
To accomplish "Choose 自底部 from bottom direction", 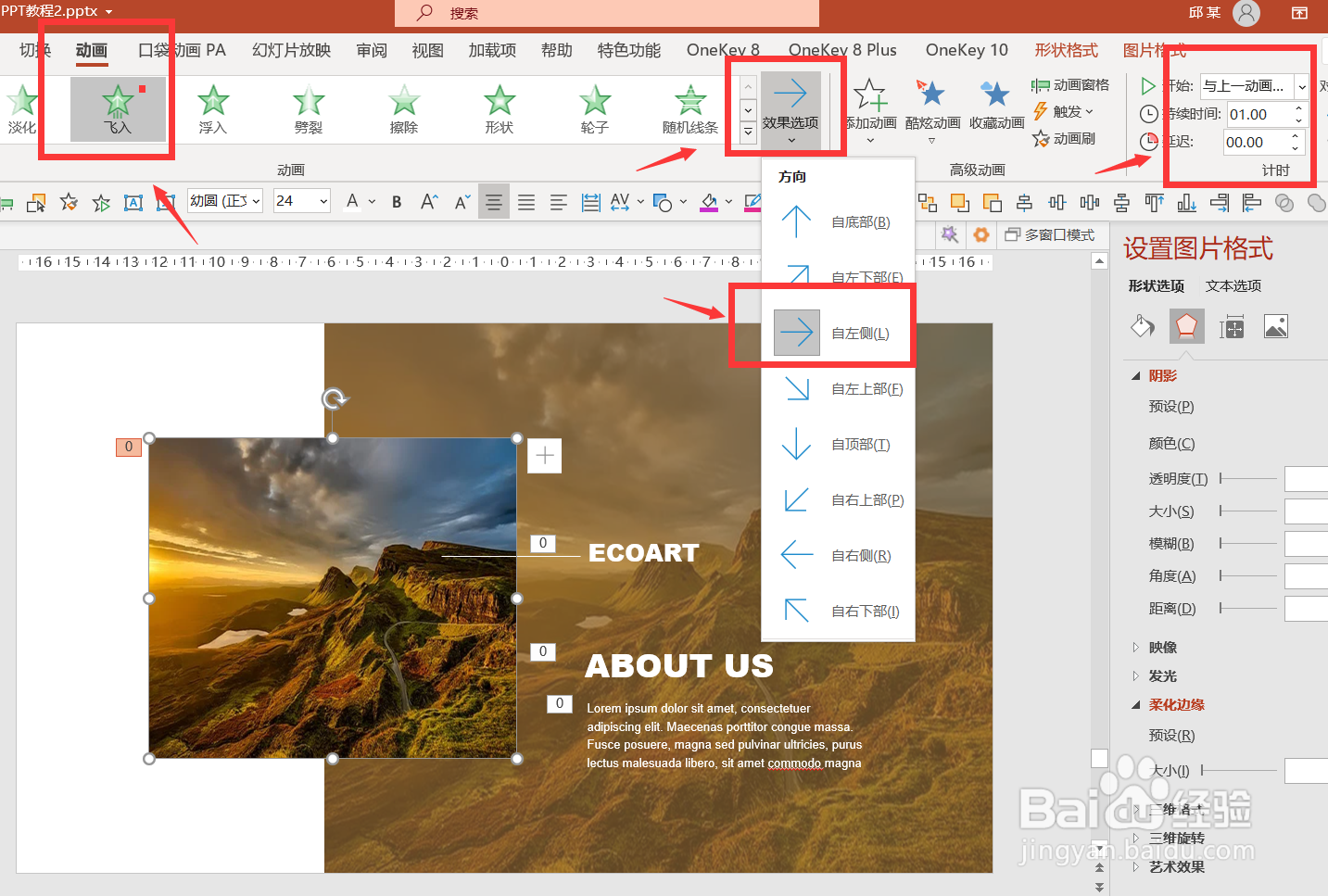I will 838,221.
